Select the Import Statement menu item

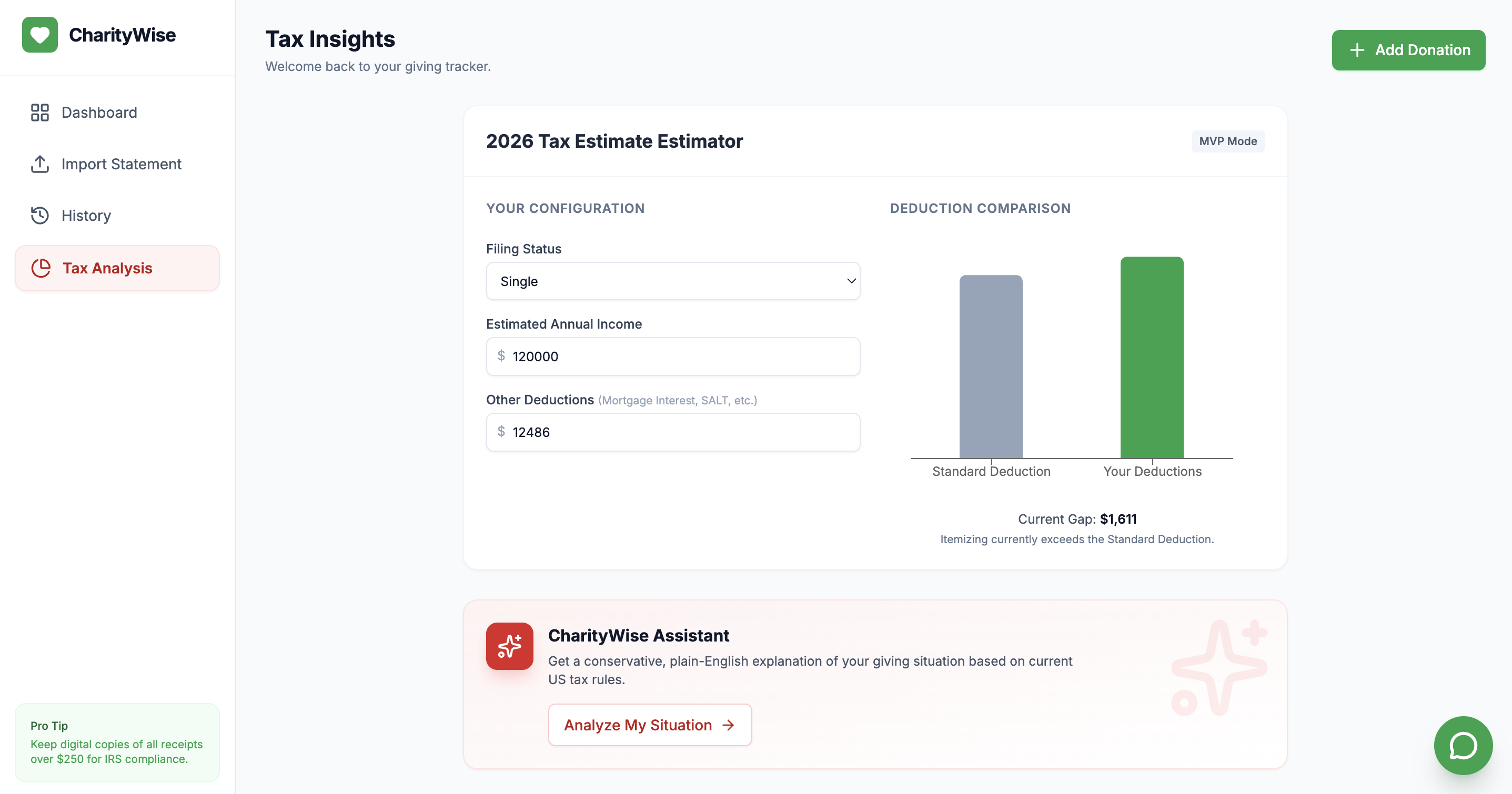click(x=122, y=164)
